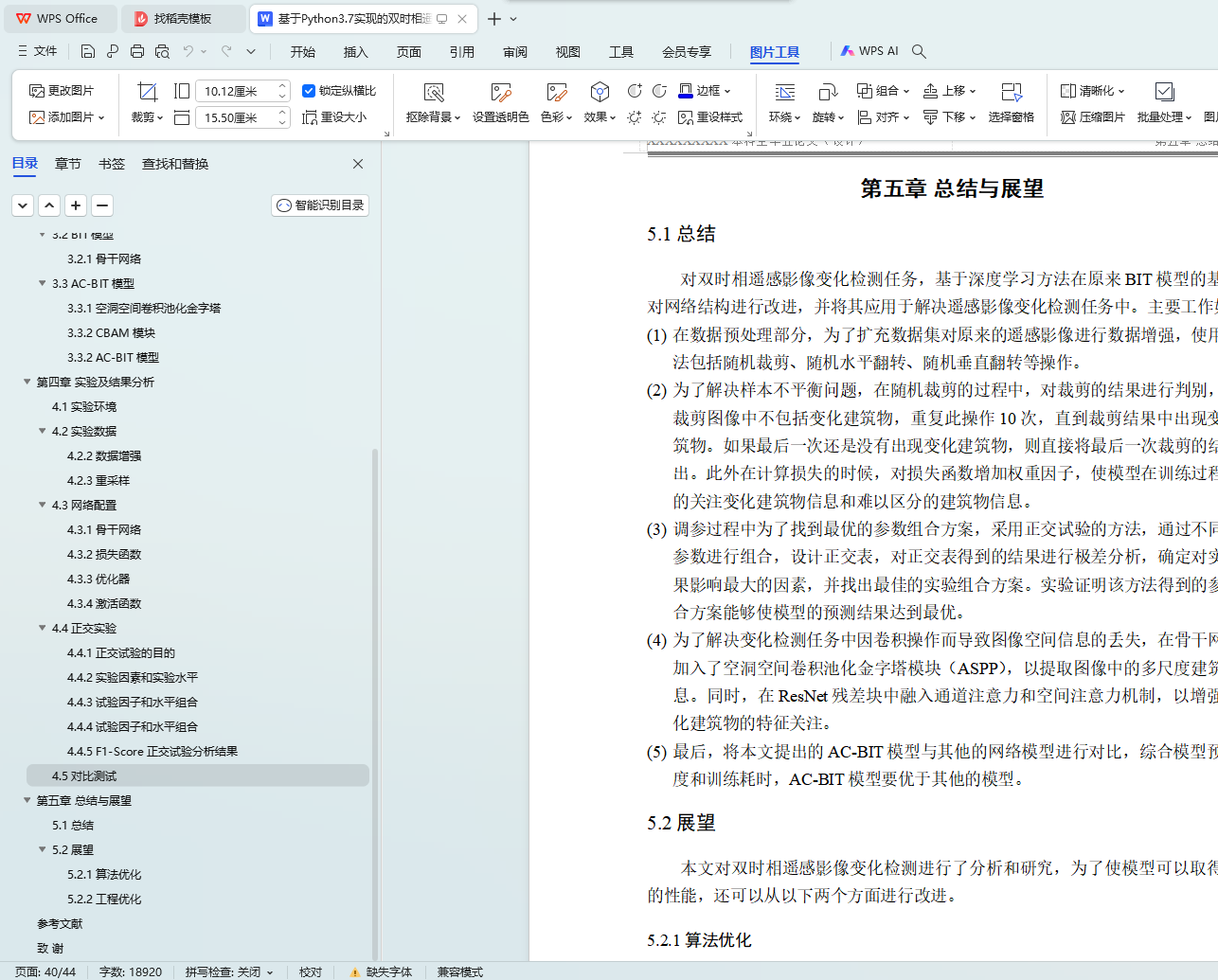
Task: Open a new tab with the plus button
Action: tap(493, 19)
